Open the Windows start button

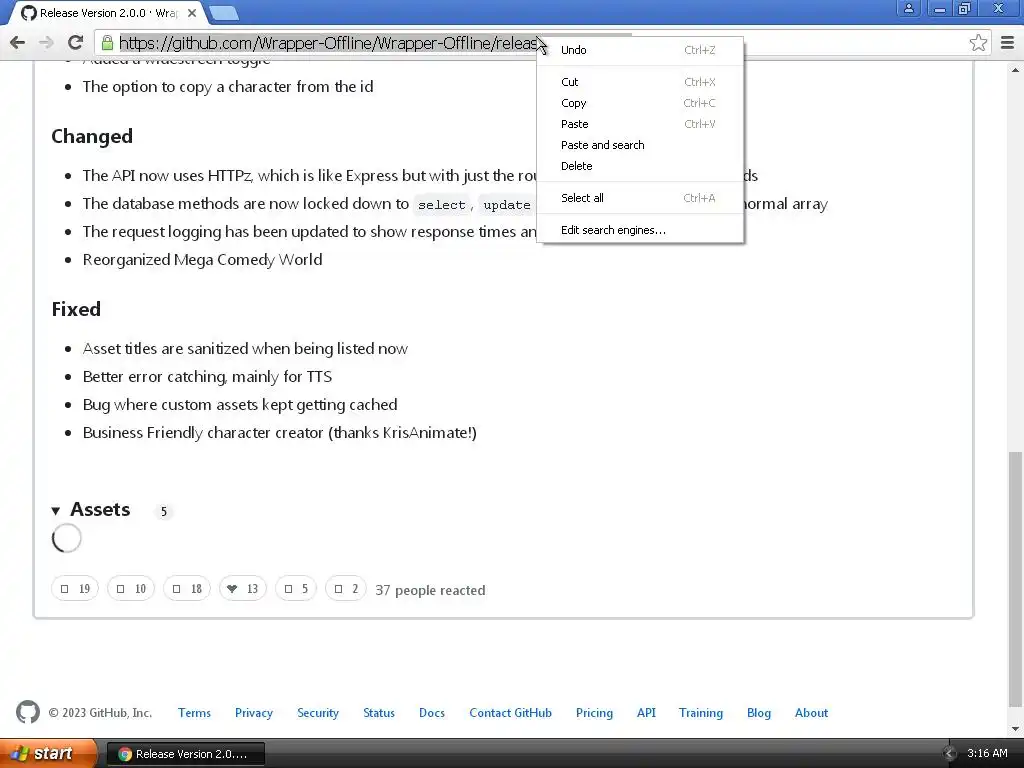pyautogui.click(x=48, y=753)
